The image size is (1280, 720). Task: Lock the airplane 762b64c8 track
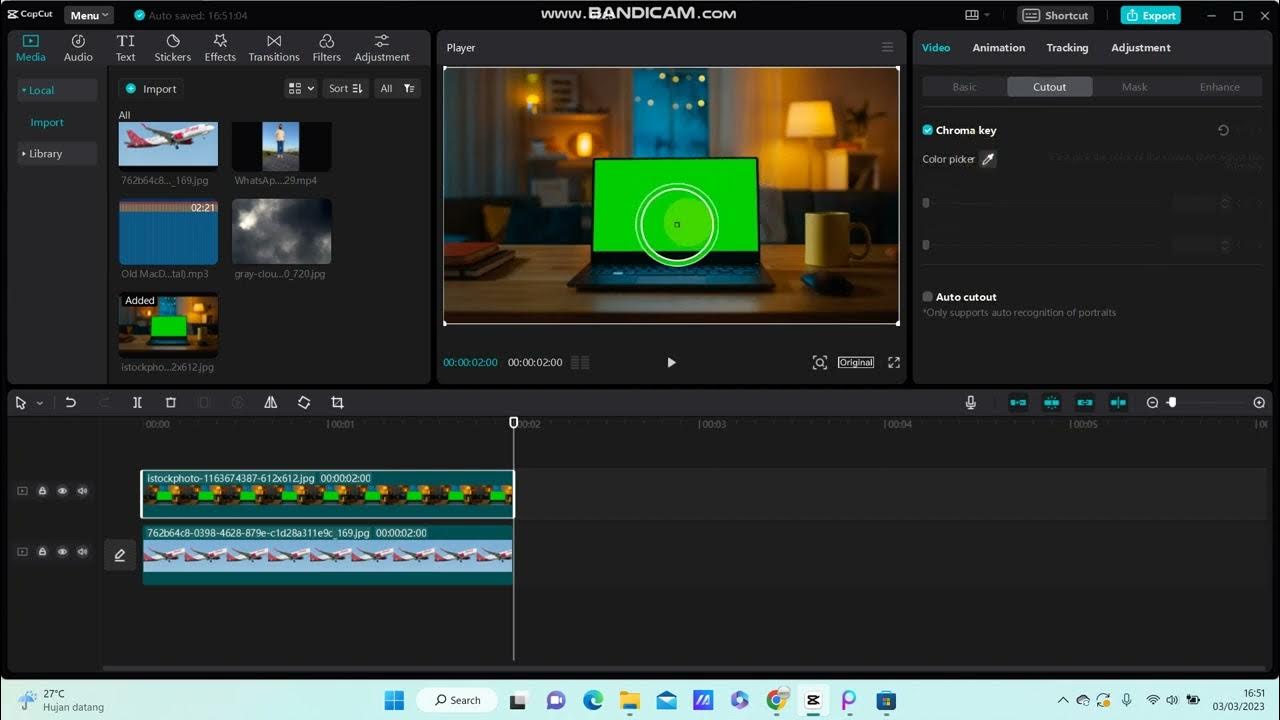tap(42, 552)
